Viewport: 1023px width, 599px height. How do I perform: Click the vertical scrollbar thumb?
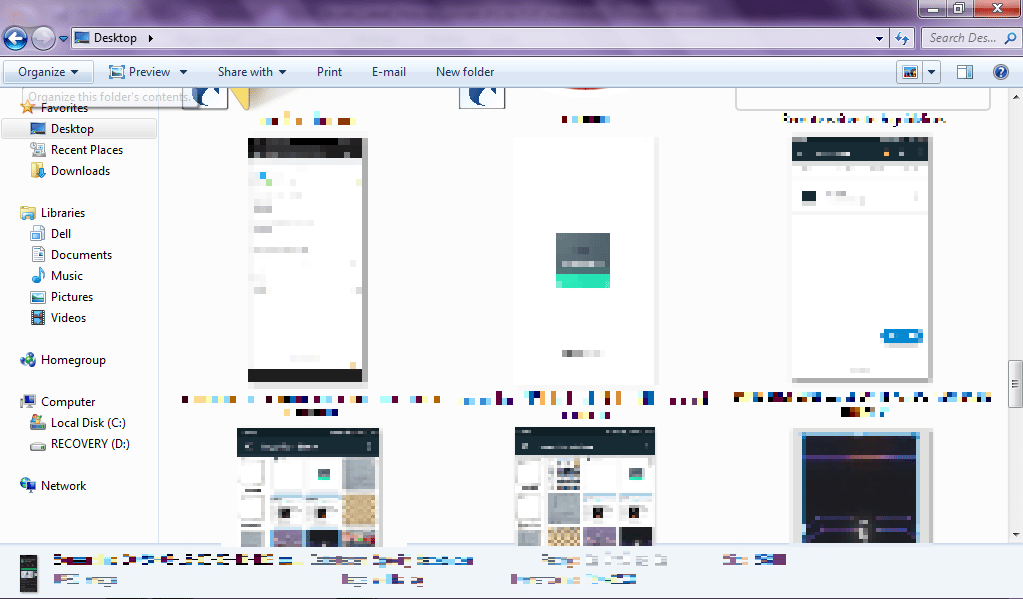click(x=1016, y=384)
